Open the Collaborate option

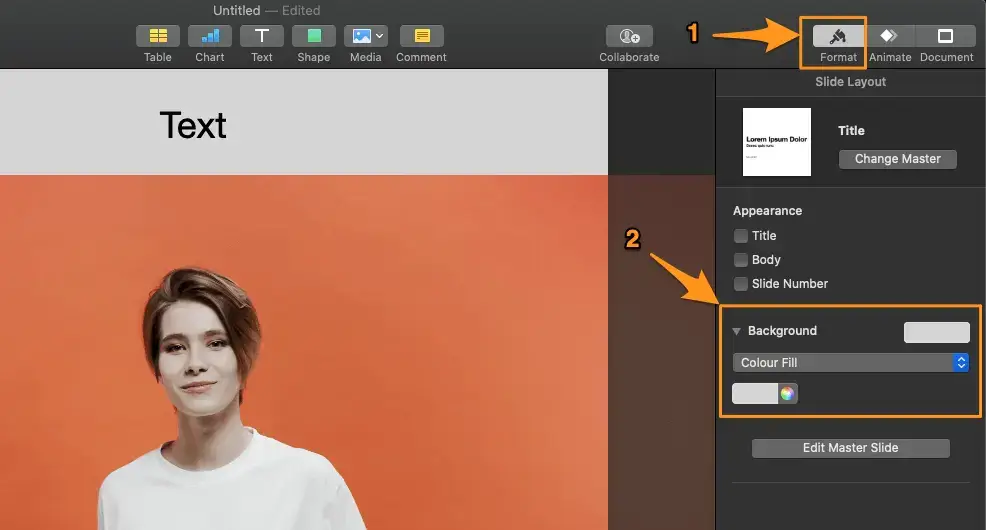point(629,36)
